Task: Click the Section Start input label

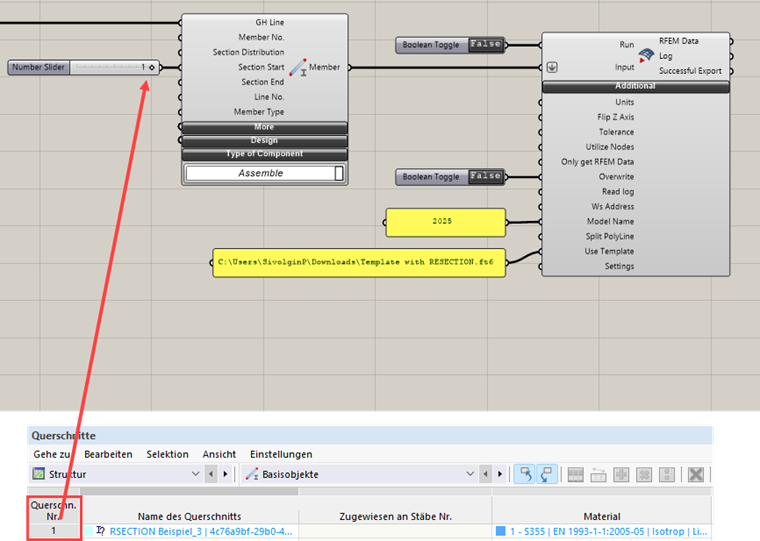Action: click(x=261, y=67)
